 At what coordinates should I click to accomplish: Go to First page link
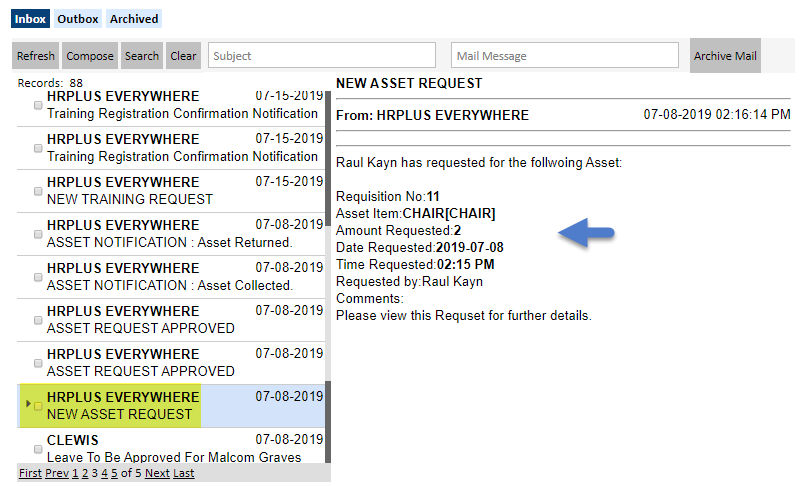coord(30,473)
